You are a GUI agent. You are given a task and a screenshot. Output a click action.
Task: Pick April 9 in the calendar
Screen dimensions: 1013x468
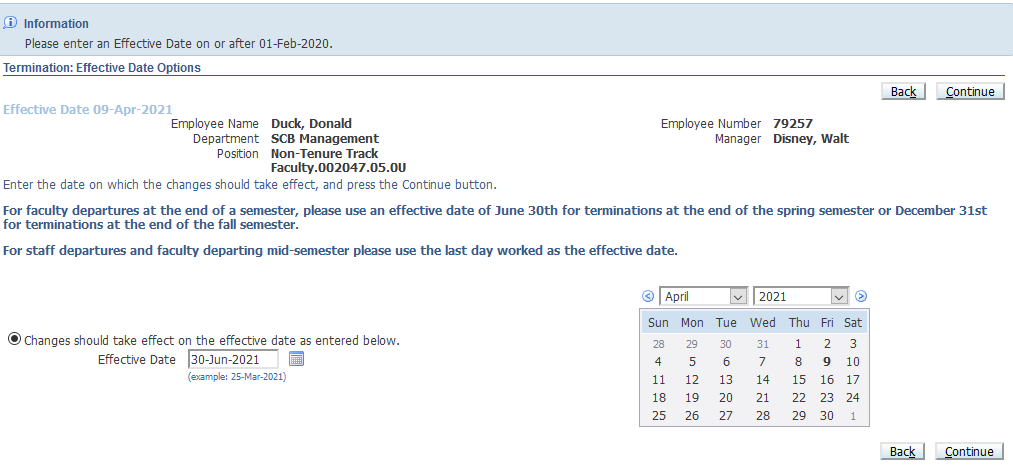click(827, 362)
